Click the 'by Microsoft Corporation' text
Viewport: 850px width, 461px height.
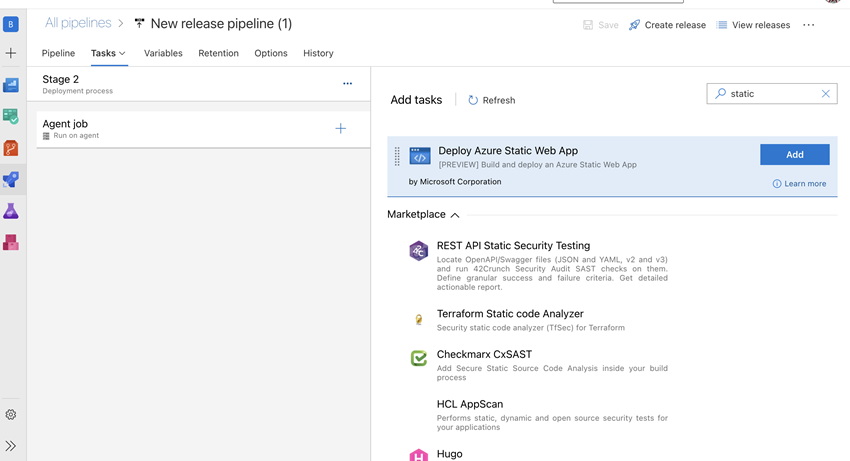tap(455, 182)
